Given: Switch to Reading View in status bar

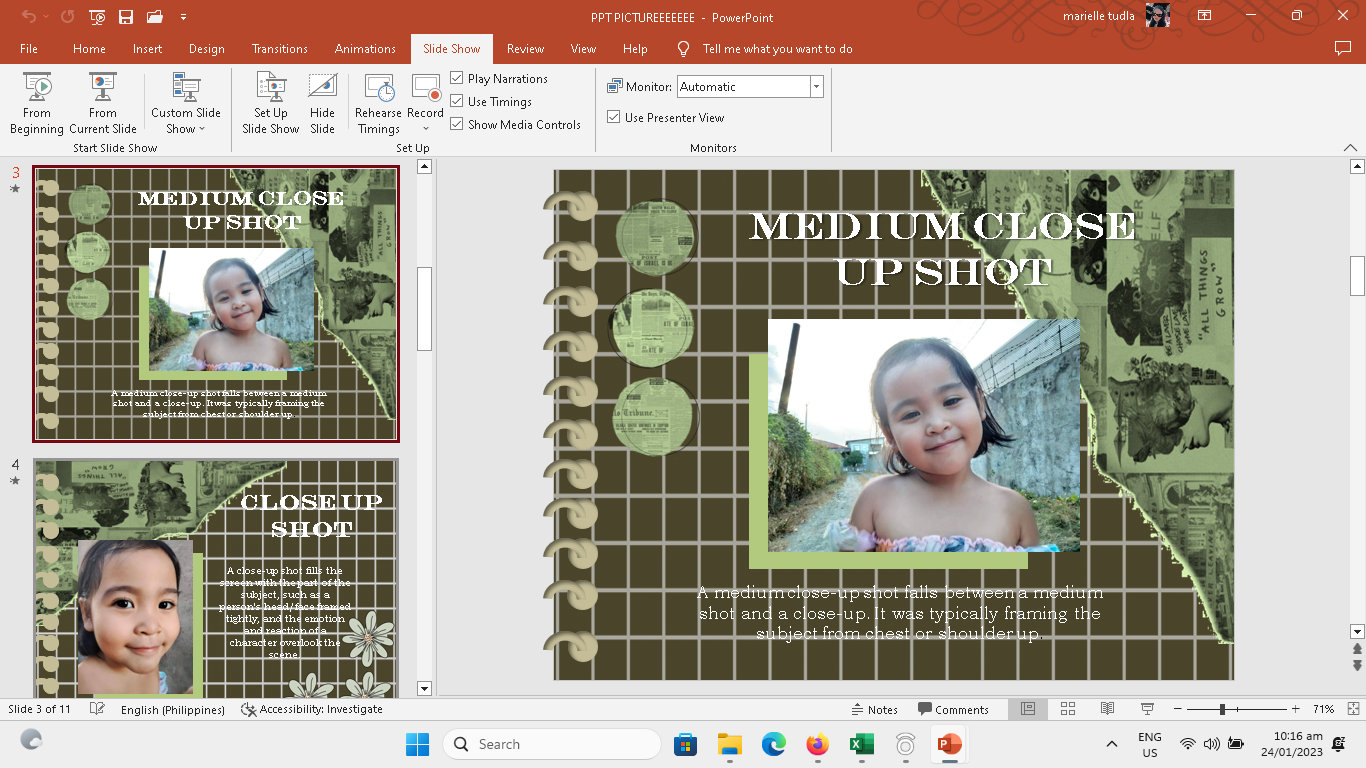Looking at the screenshot, I should tap(1107, 709).
